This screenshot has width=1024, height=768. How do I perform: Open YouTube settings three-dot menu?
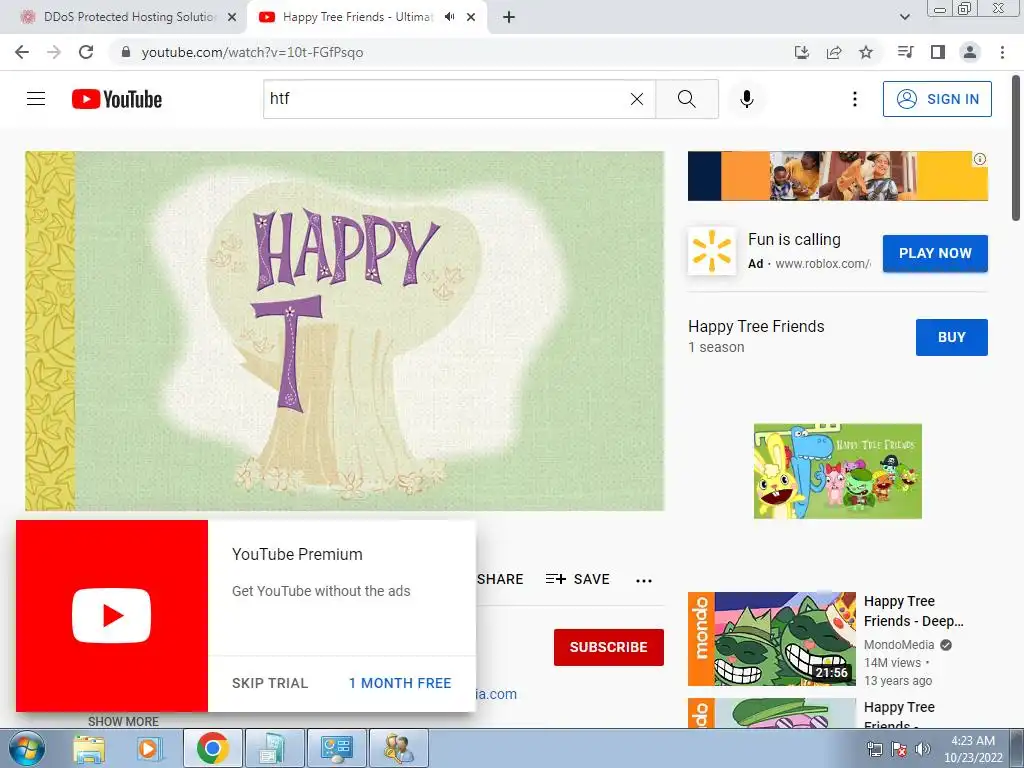tap(854, 99)
